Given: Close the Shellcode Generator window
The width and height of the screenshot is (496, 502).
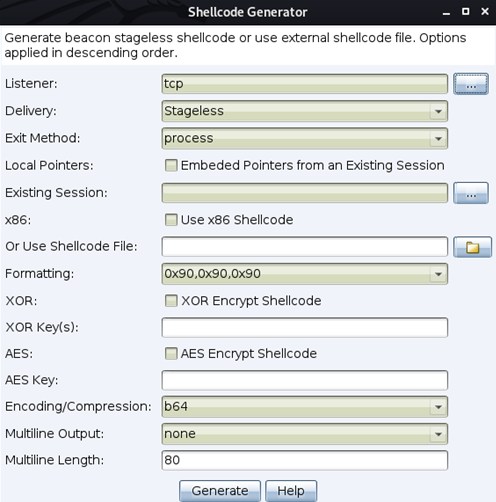Looking at the screenshot, I should pyautogui.click(x=485, y=12).
